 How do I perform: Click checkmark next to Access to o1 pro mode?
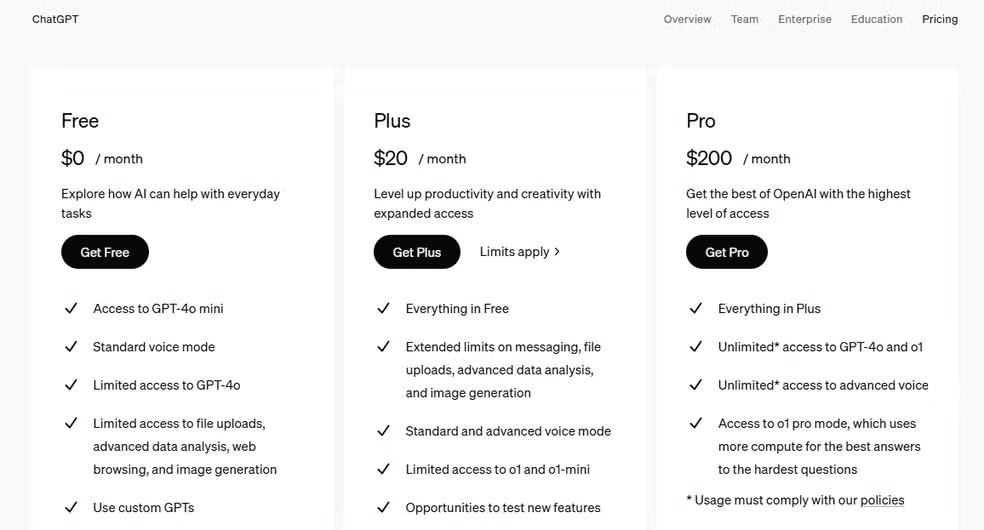[696, 423]
